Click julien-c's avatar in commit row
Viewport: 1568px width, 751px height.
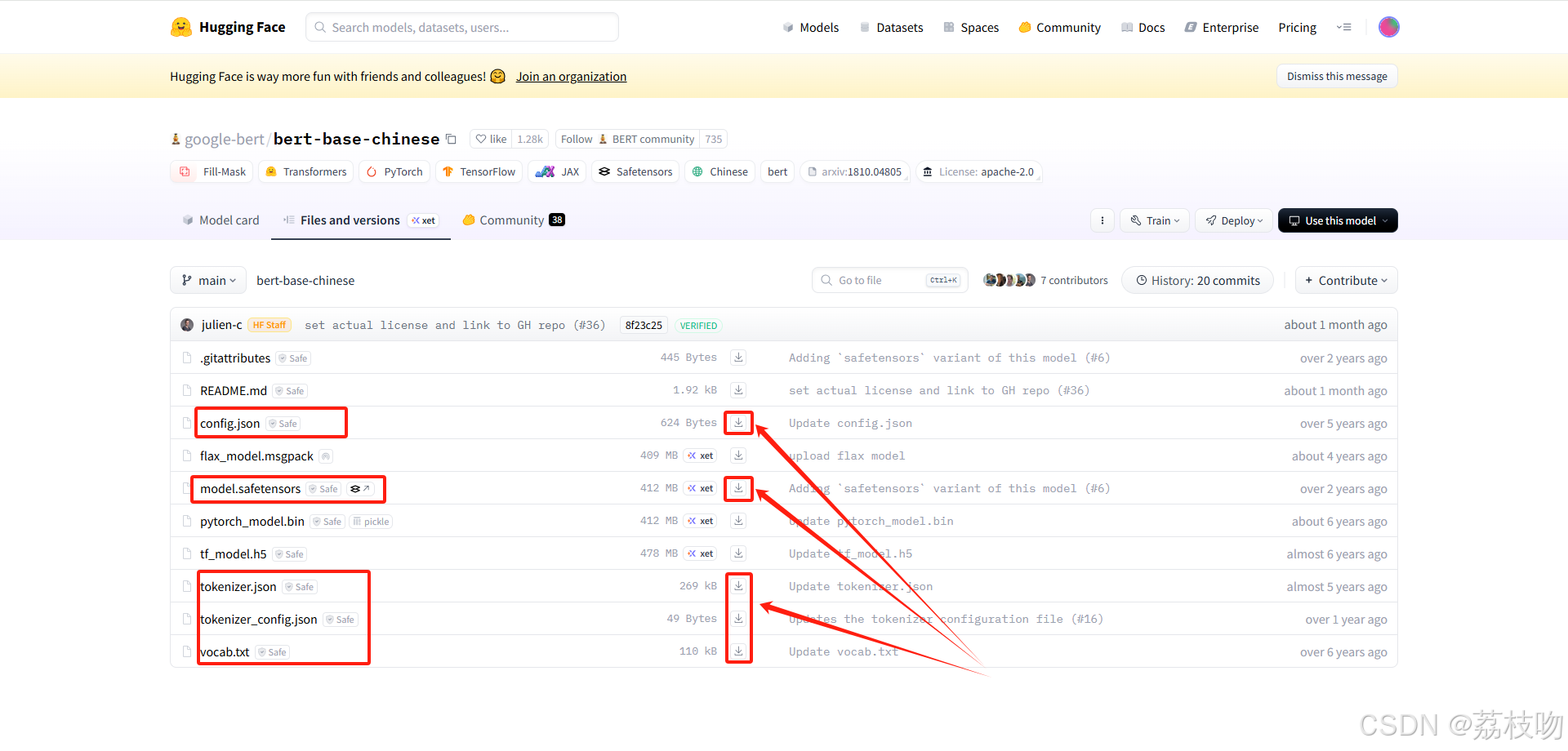tap(187, 325)
